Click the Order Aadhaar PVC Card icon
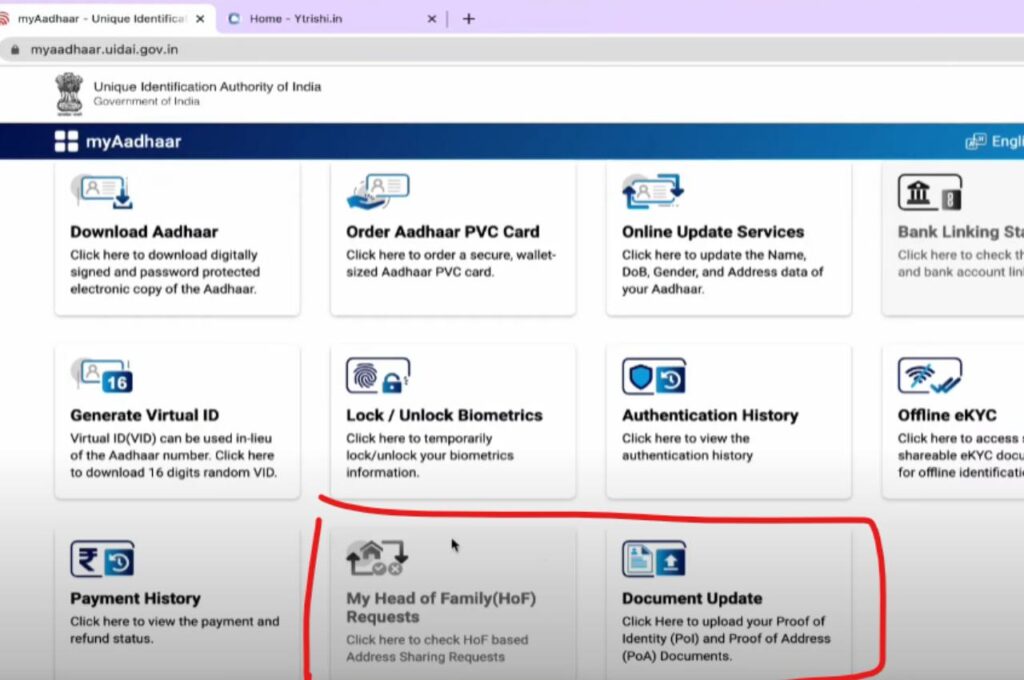This screenshot has height=680, width=1024. [379, 192]
